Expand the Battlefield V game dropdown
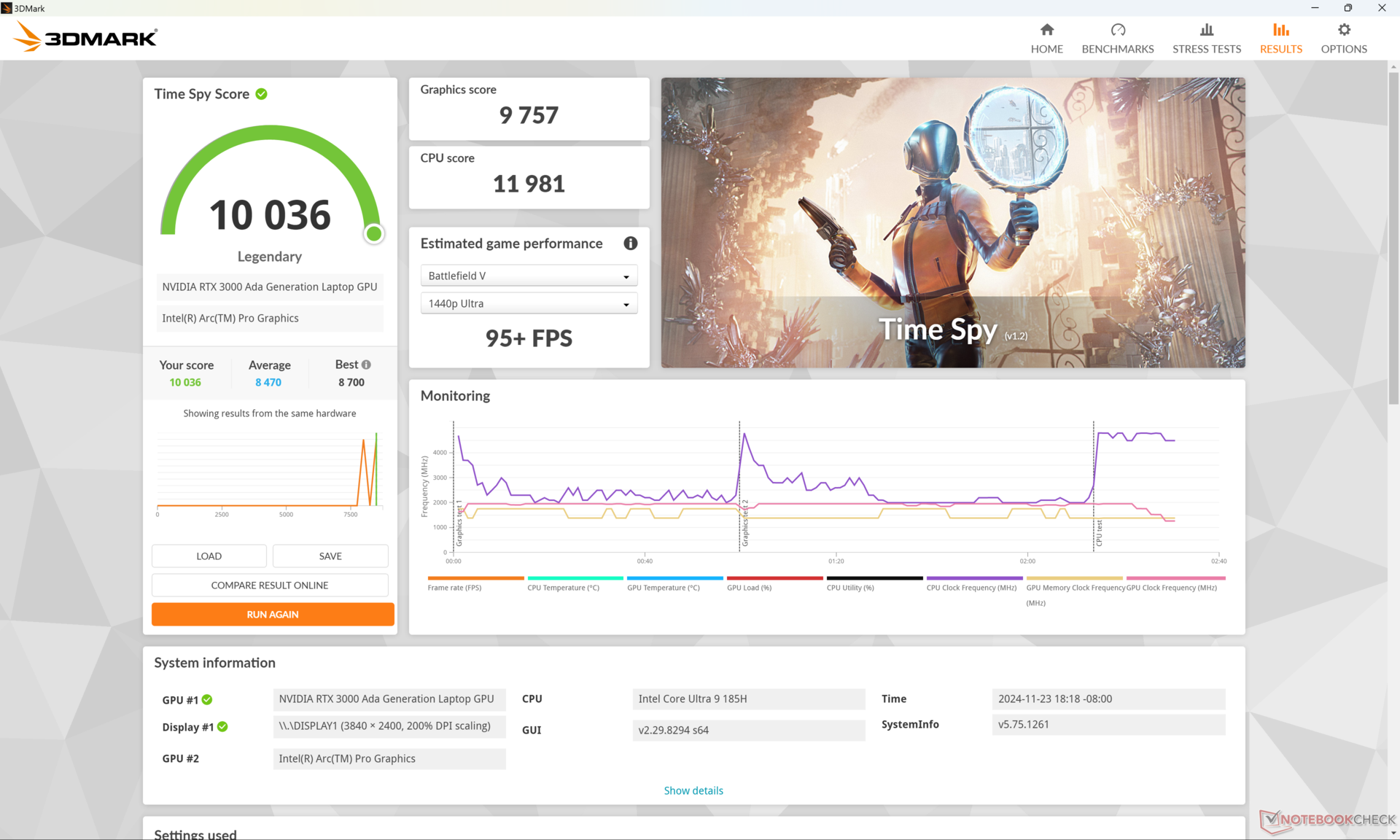This screenshot has width=1400, height=840. [x=529, y=276]
